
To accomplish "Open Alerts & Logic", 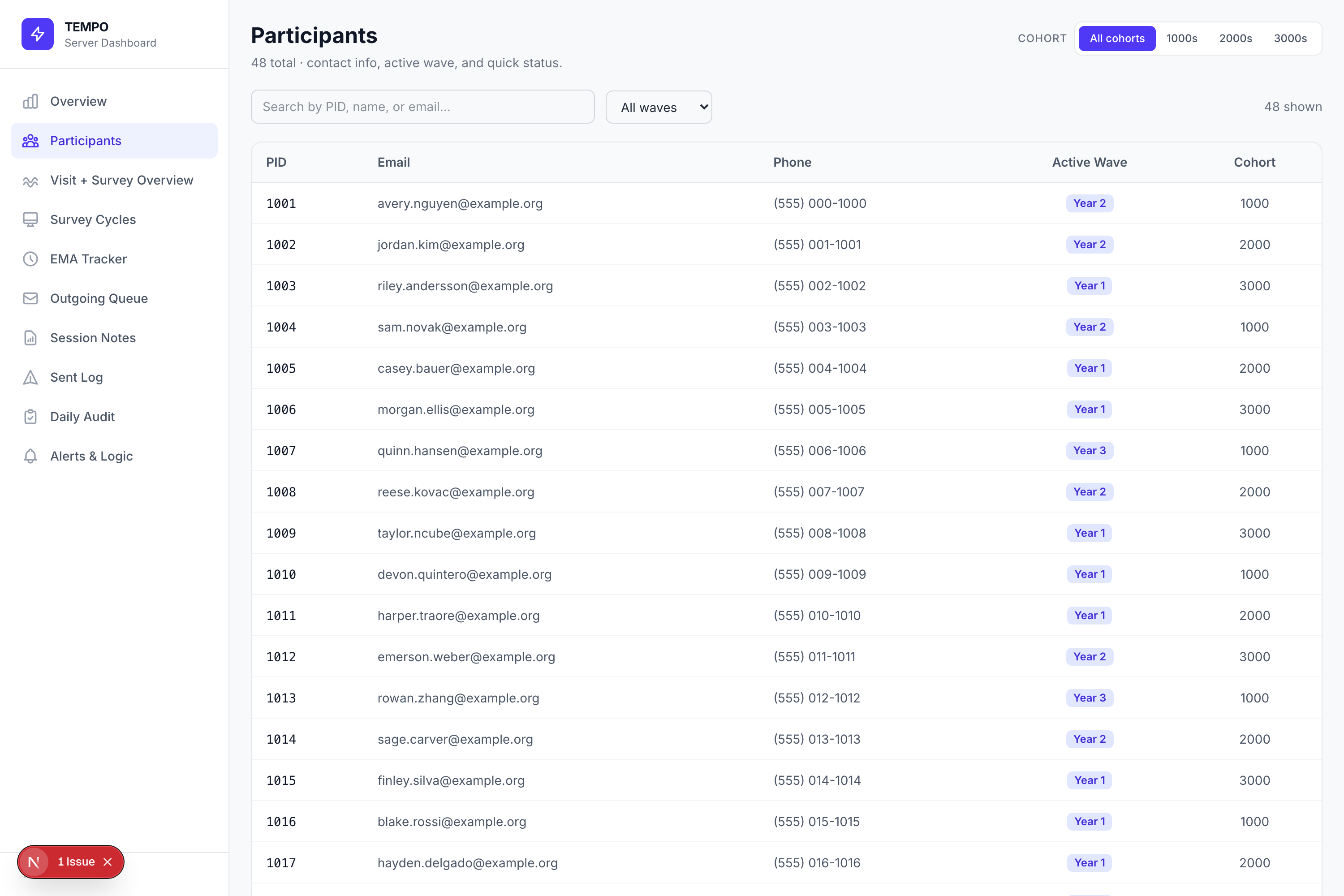I will point(114,456).
